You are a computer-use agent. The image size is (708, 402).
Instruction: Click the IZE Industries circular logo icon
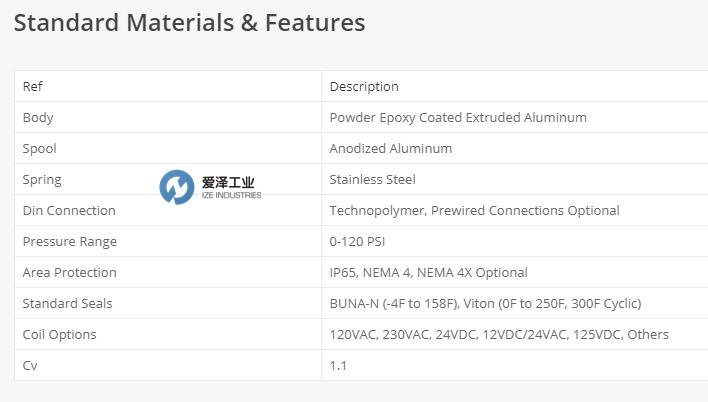point(177,187)
